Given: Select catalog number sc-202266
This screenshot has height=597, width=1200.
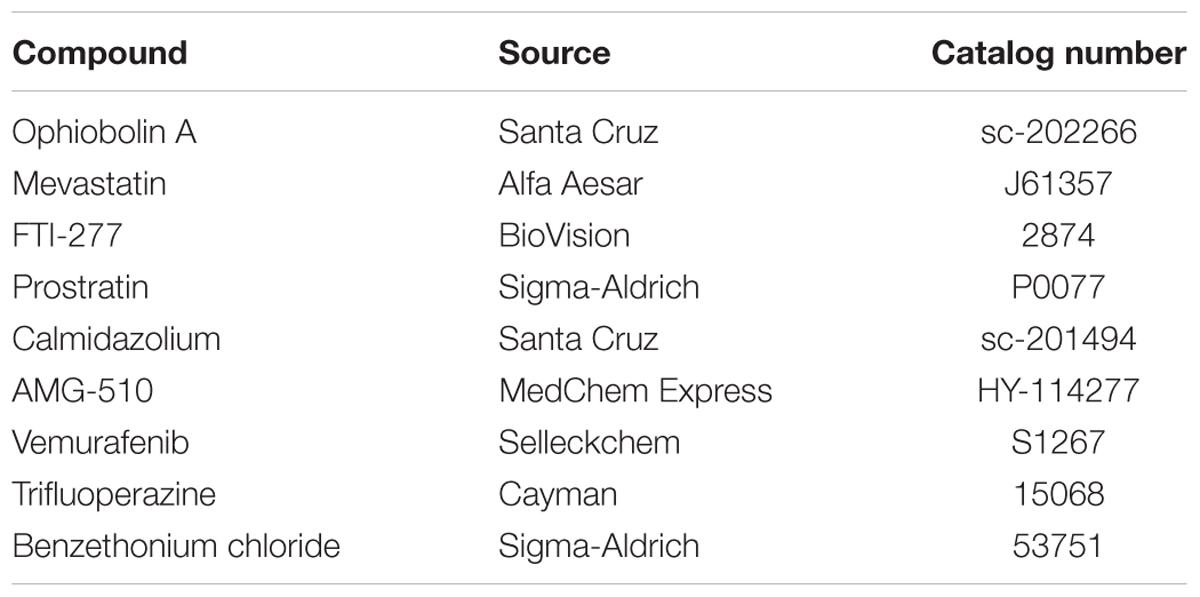Looking at the screenshot, I should click(x=1058, y=132).
